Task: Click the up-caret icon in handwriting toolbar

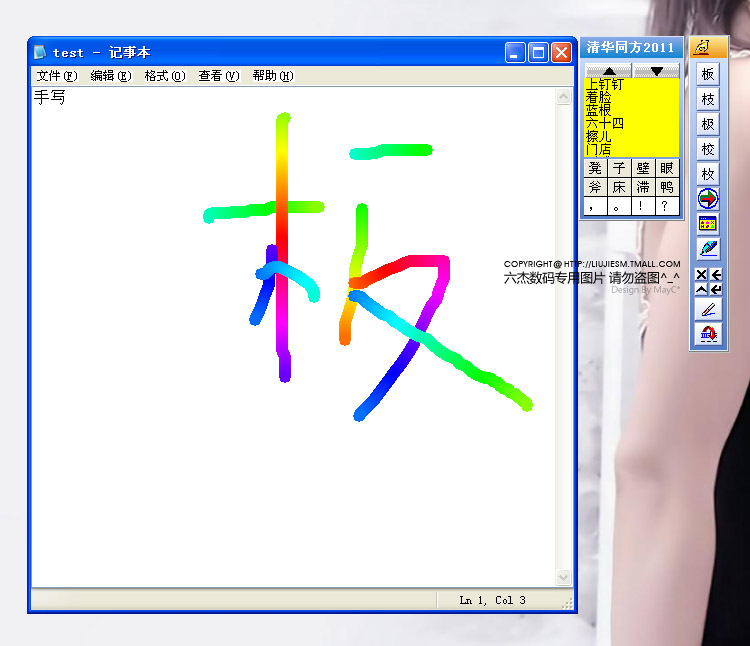Action: click(x=701, y=289)
